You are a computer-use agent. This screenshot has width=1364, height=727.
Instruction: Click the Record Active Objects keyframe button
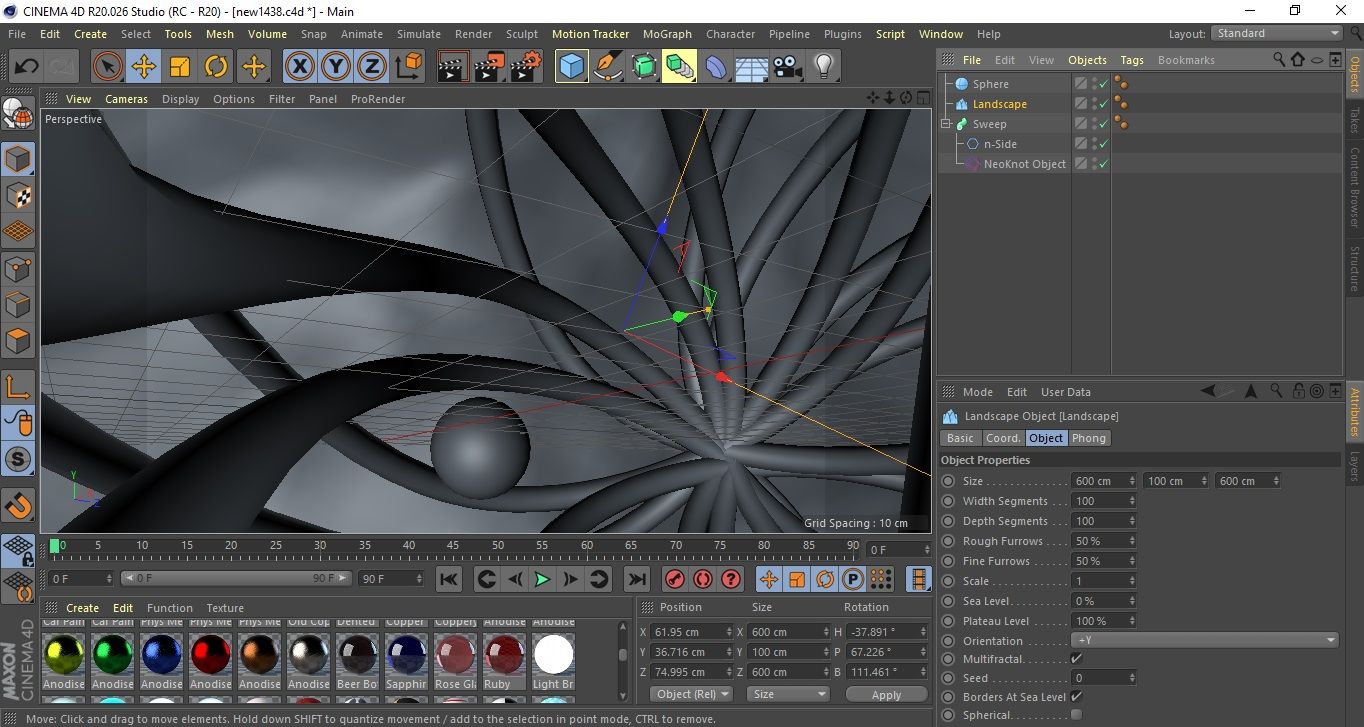point(675,579)
